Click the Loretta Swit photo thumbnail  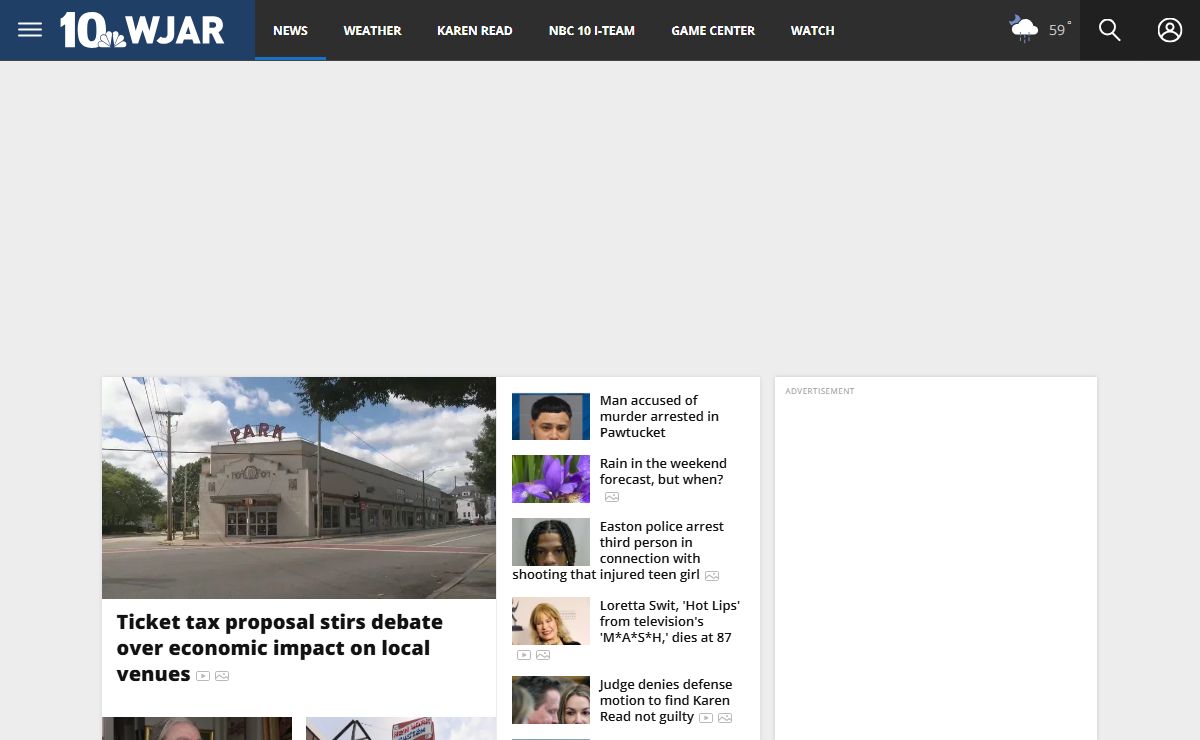(551, 621)
